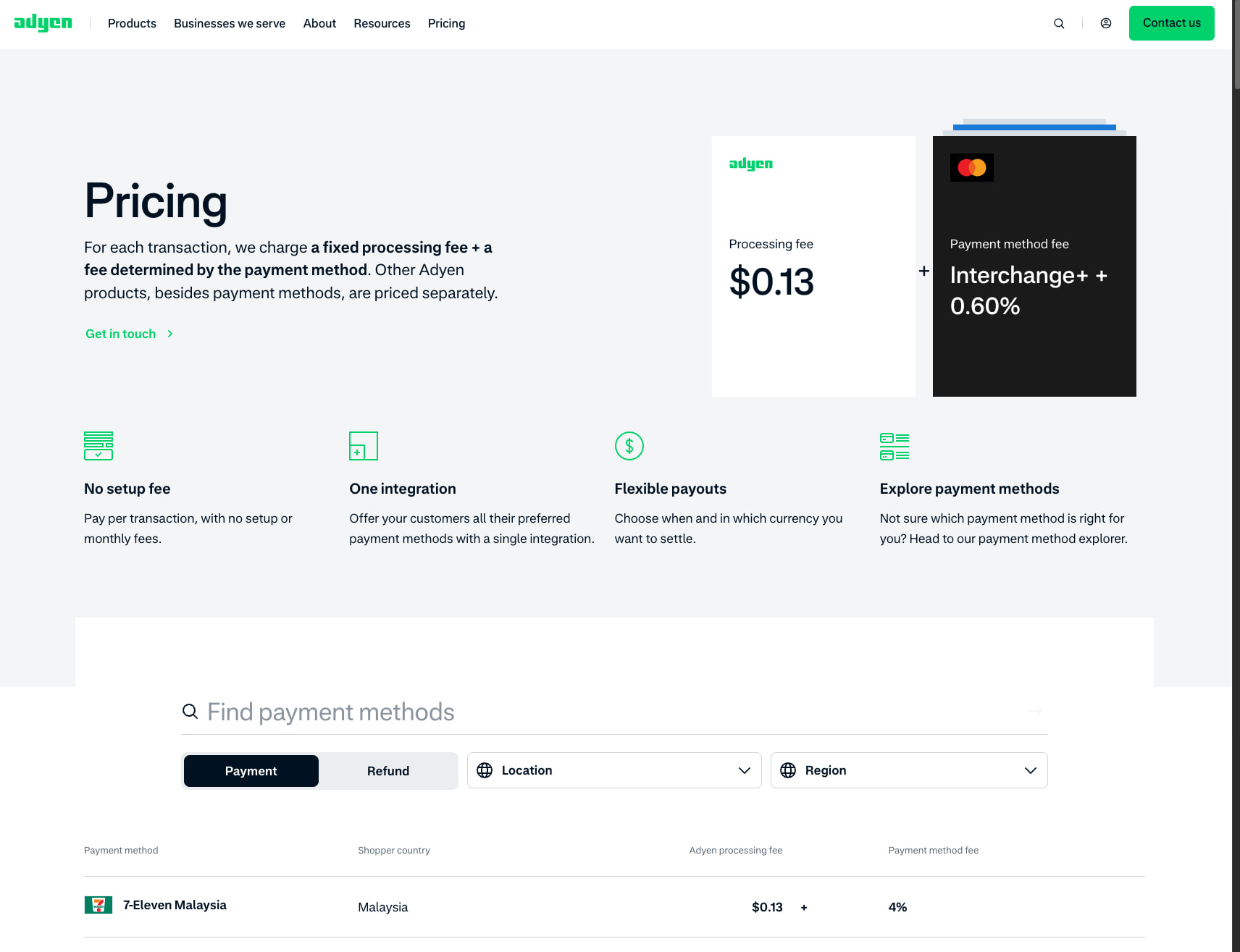This screenshot has height=952, width=1240.
Task: Open the Businesses we serve menu
Action: 230,23
